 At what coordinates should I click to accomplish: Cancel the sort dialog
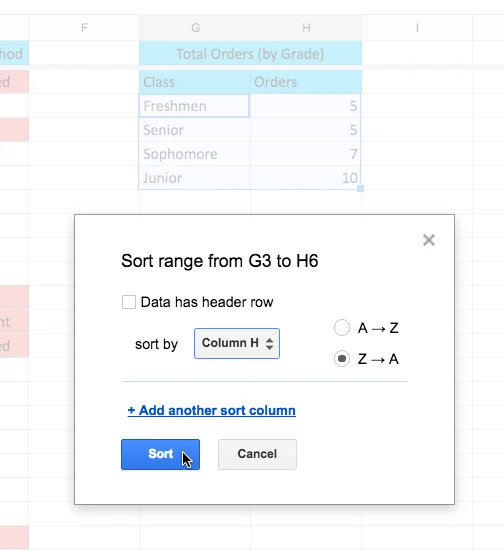[x=257, y=454]
